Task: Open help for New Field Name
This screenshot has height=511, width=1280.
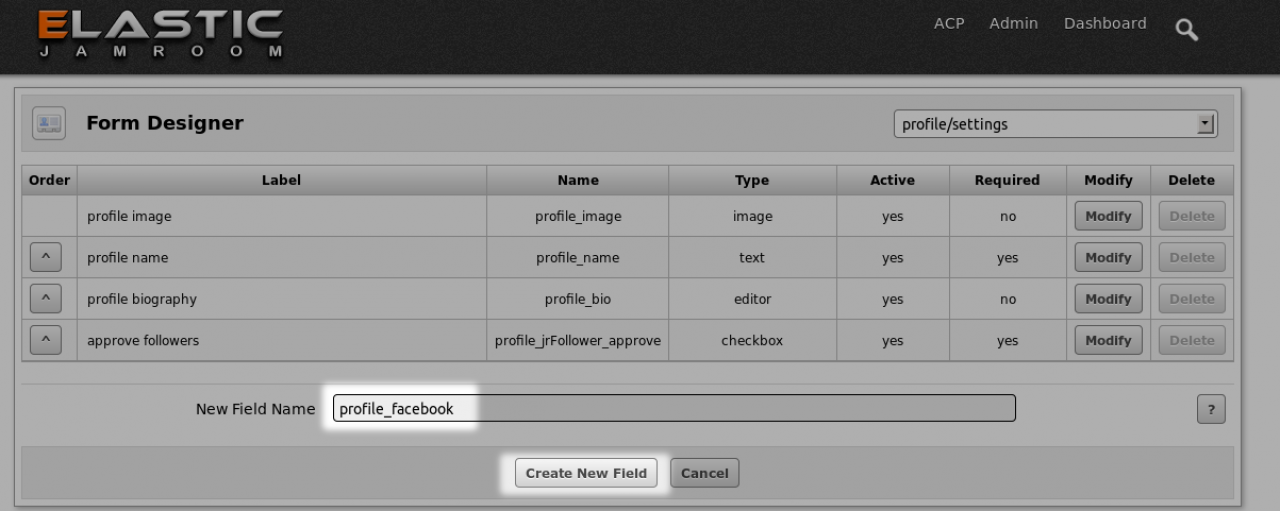Action: (x=1211, y=409)
